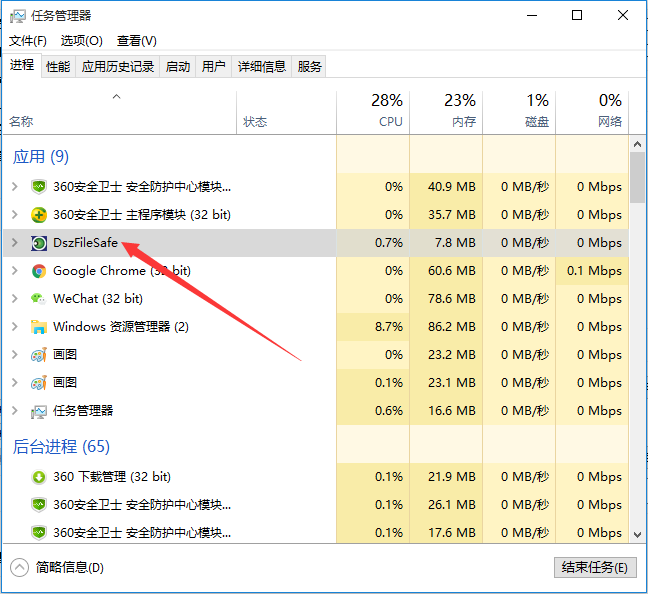Click the WeChat app icon
648x594 pixels.
point(39,299)
